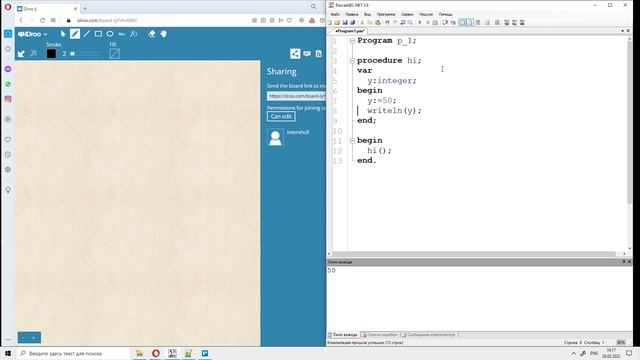Collapse the procedure hi code fold
This screenshot has width=640, height=360.
(x=352, y=60)
